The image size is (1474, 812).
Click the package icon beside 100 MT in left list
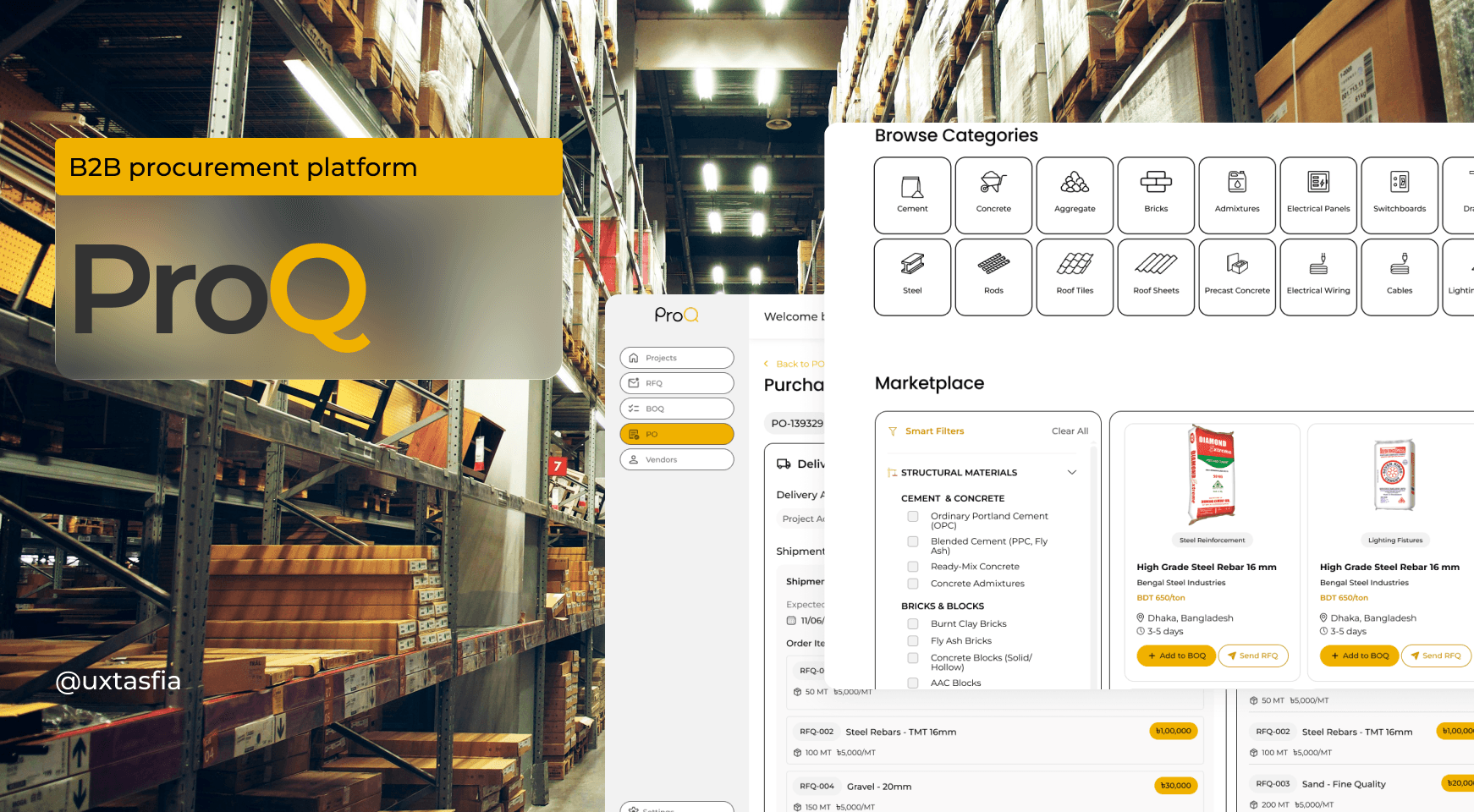coord(797,753)
